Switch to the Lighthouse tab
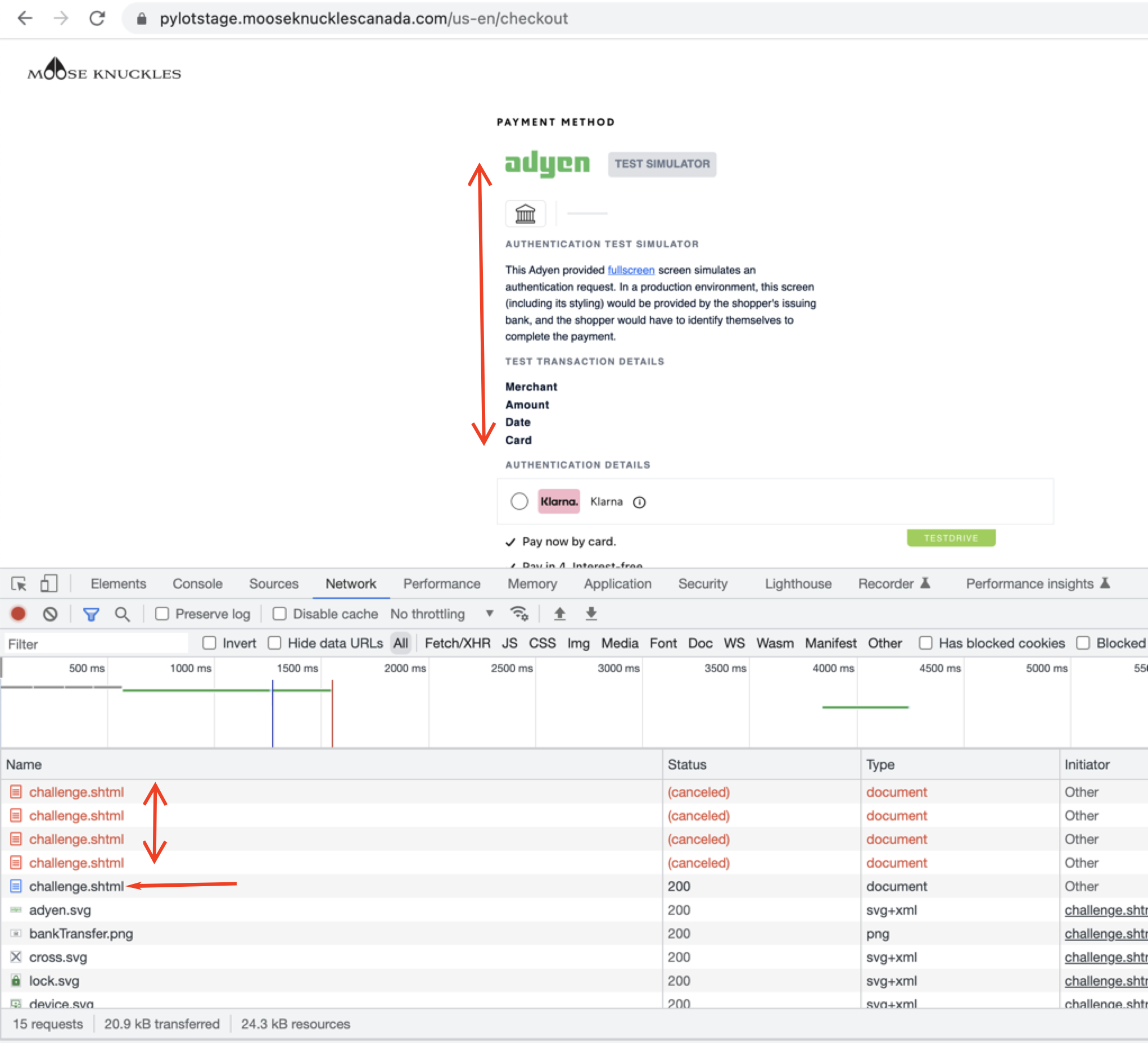This screenshot has height=1043, width=1148. [x=797, y=583]
